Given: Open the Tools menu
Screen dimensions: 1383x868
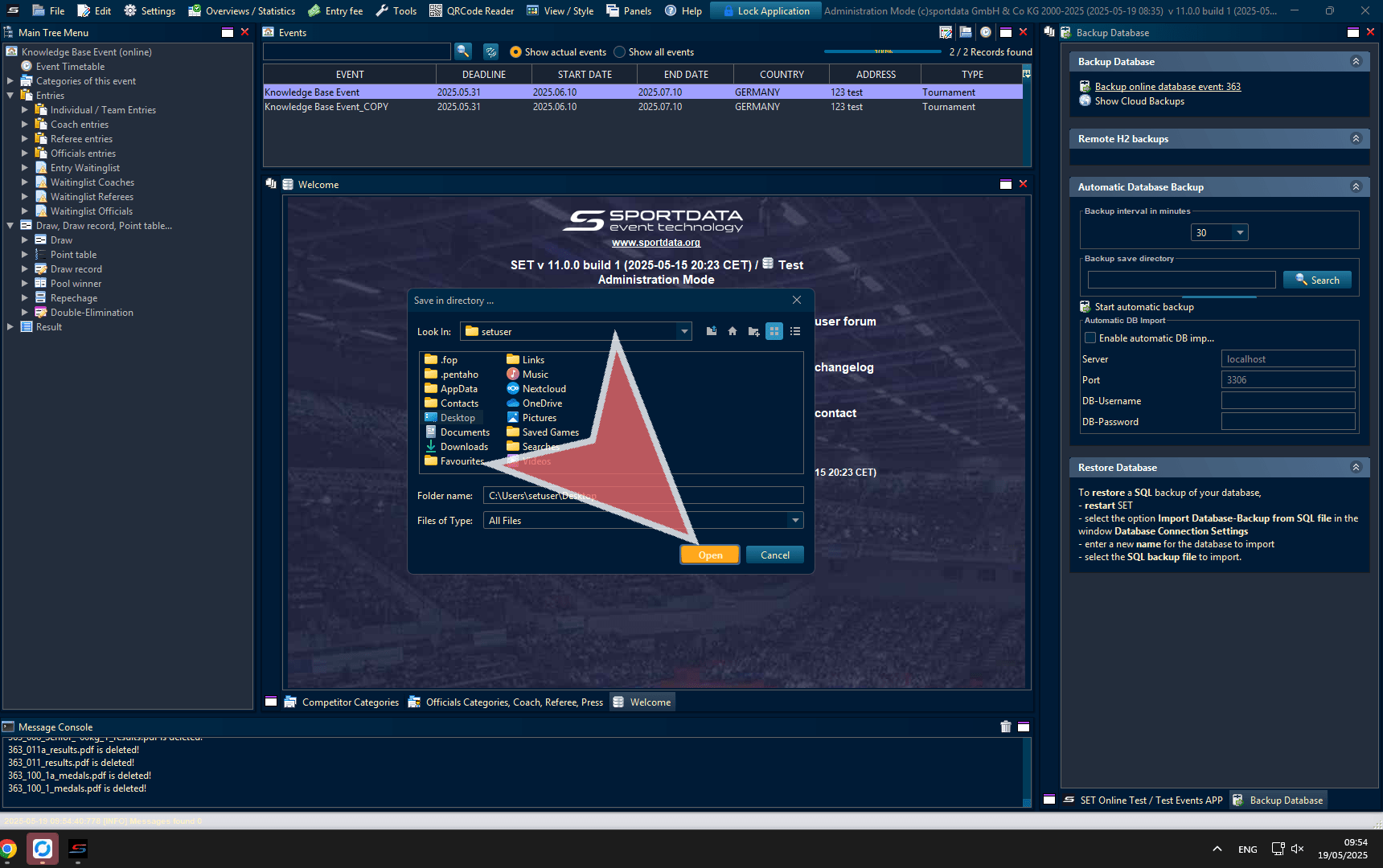Looking at the screenshot, I should click(x=396, y=10).
